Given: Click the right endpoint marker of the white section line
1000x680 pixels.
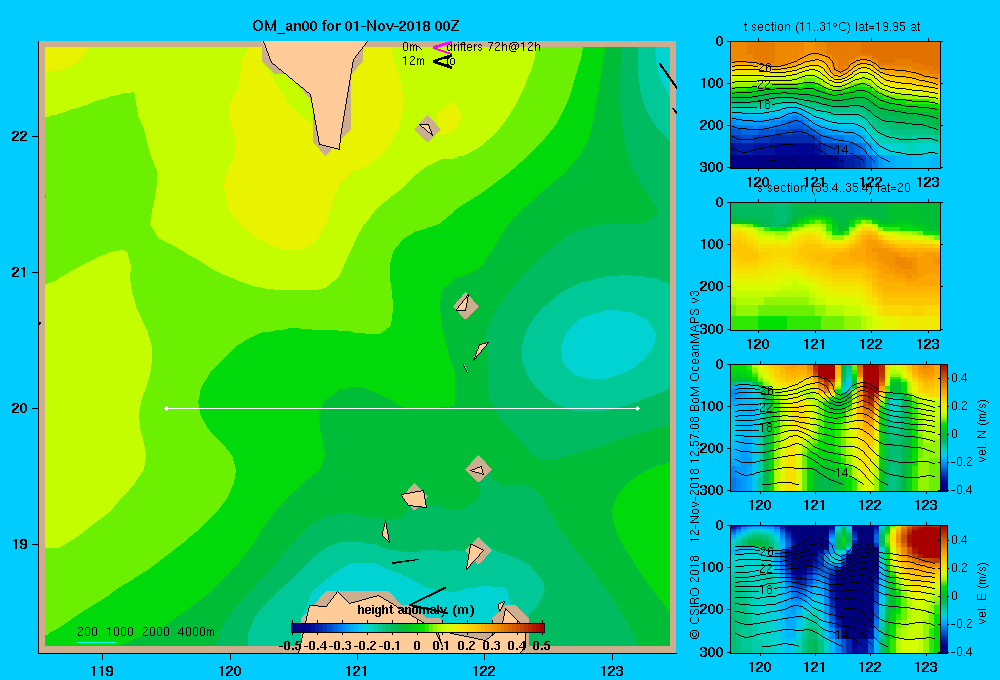Looking at the screenshot, I should tap(638, 408).
